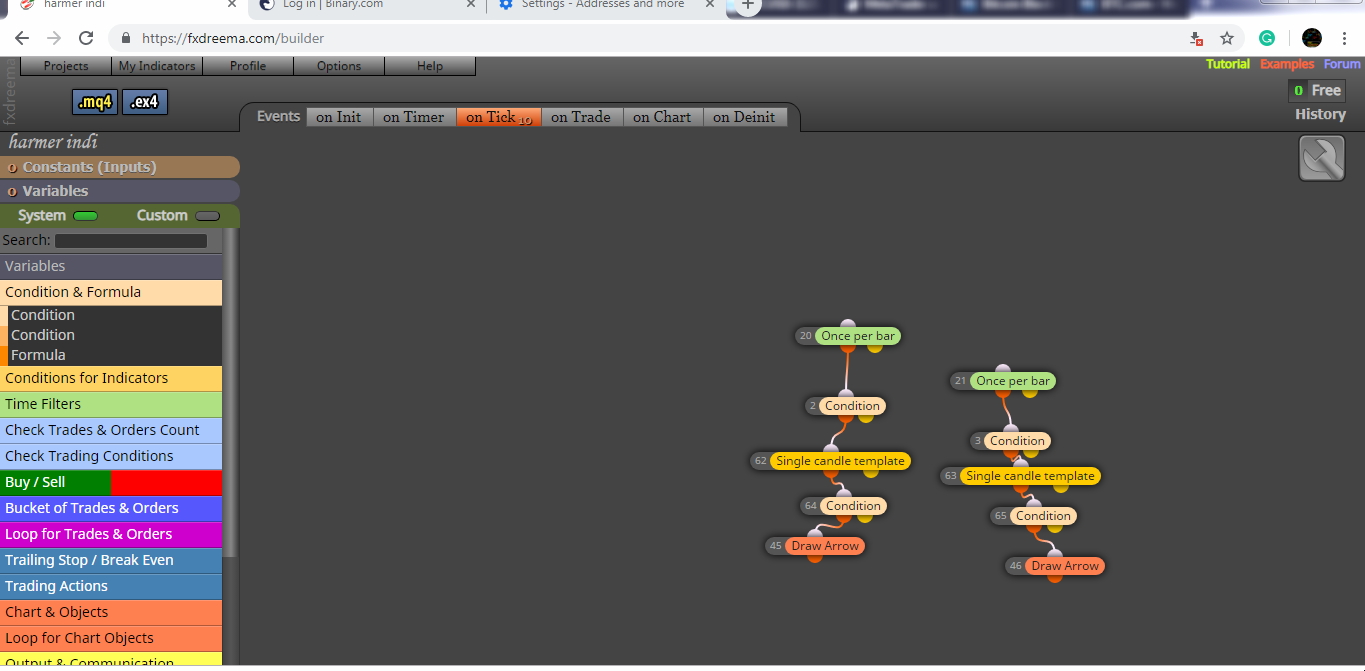1365x671 pixels.
Task: Toggle the Custom blocks switch
Action: tap(207, 216)
